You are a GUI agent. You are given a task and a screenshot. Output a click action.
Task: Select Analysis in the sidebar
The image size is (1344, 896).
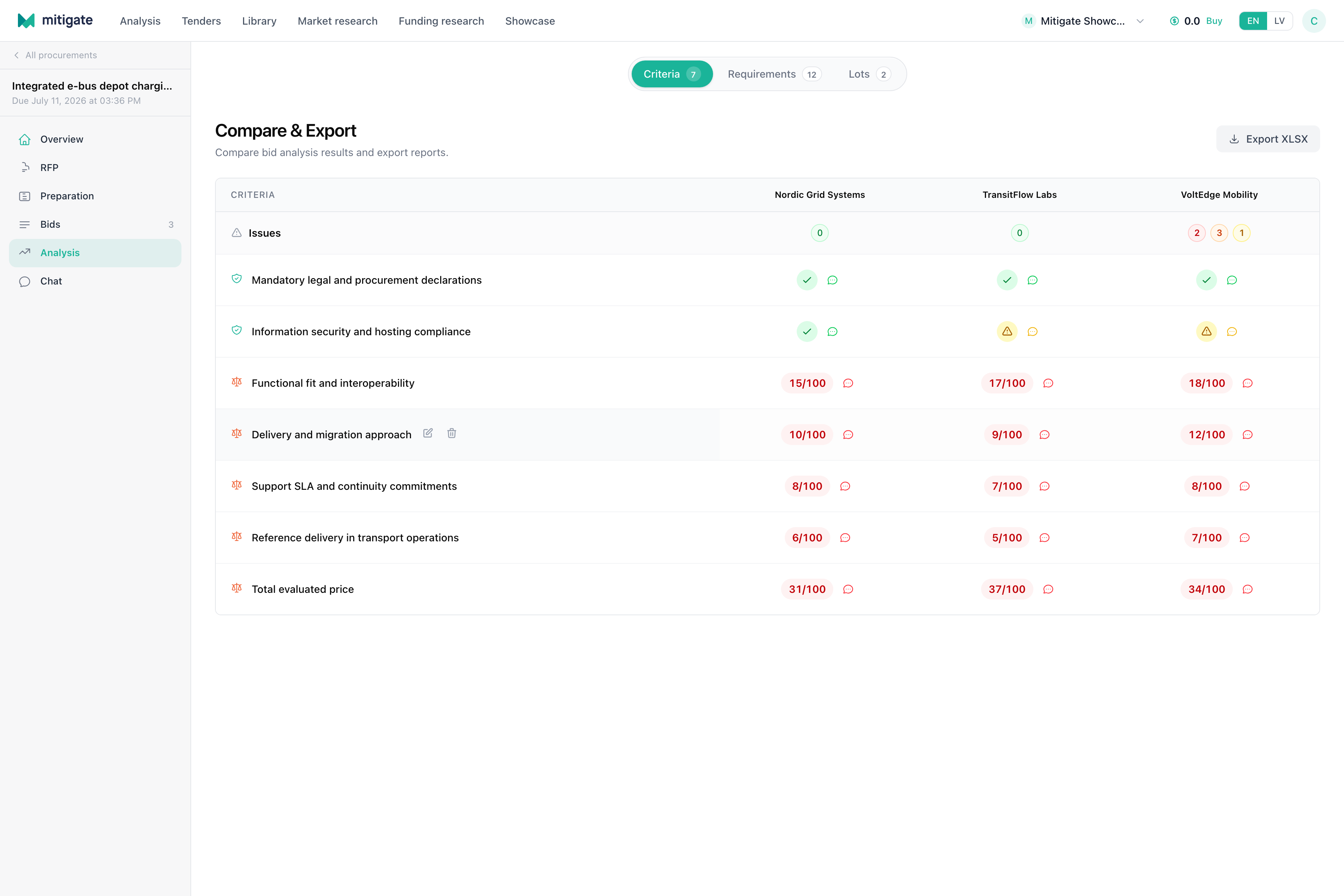[95, 253]
